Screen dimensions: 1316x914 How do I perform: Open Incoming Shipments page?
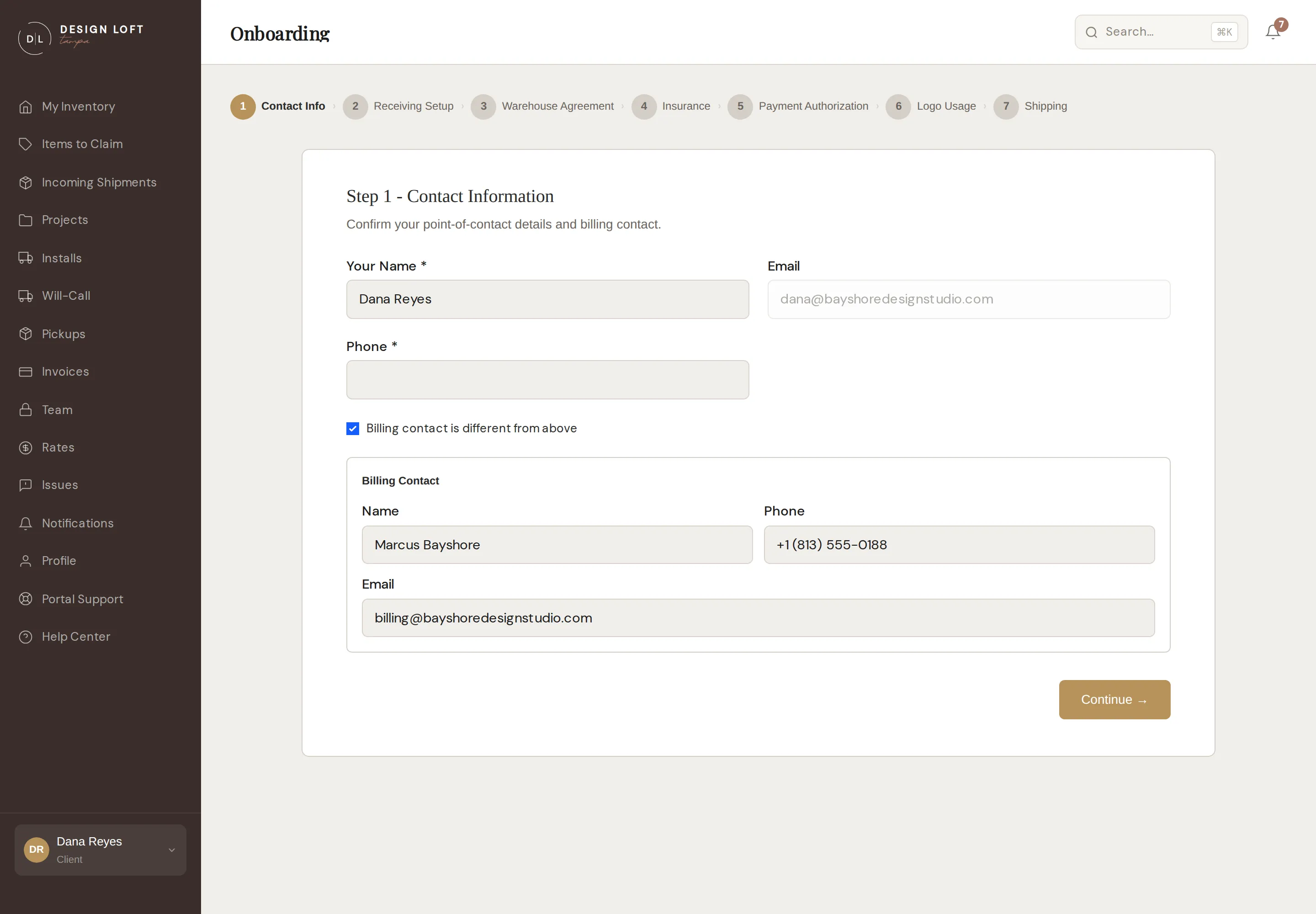click(100, 183)
